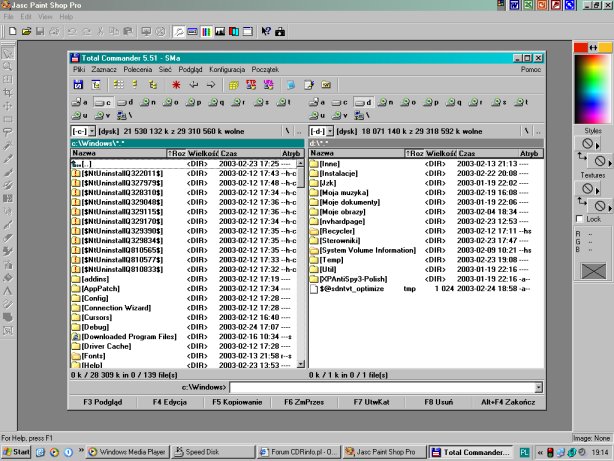Viewport: 614px width, 461px height.
Task: Open the Początek menu
Action: 265,69
